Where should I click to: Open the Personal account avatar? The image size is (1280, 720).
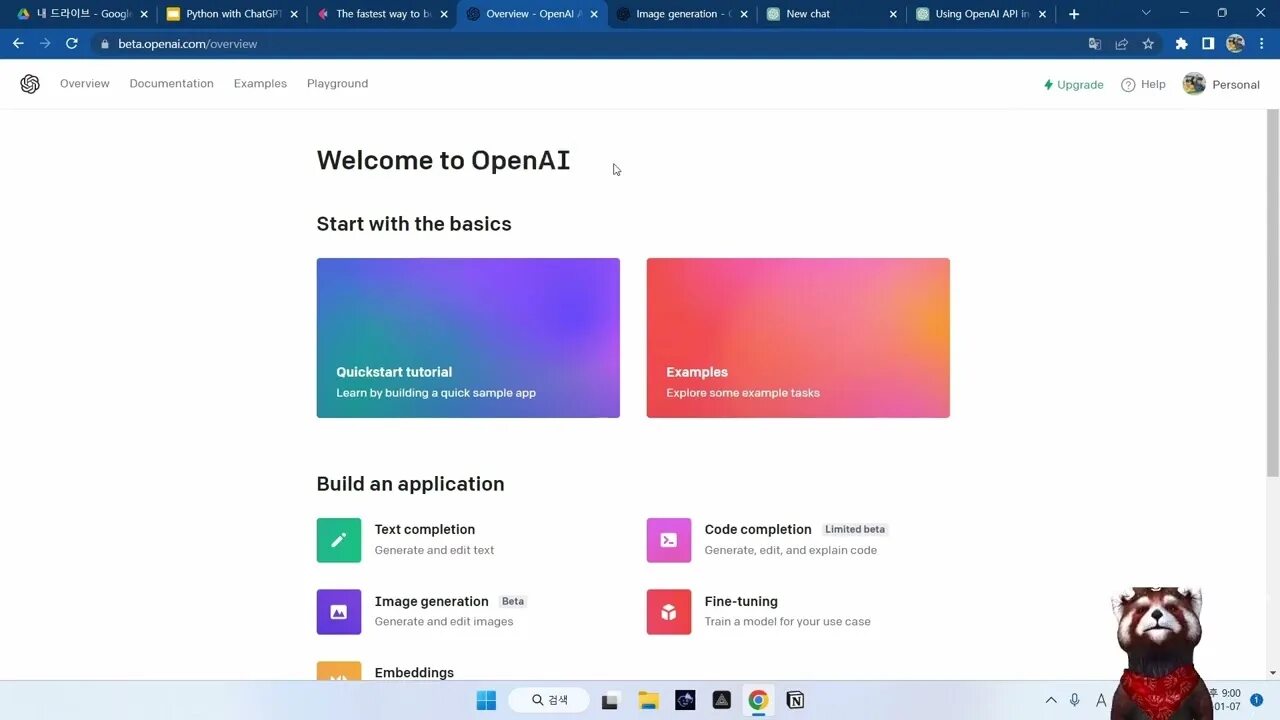pos(1194,84)
